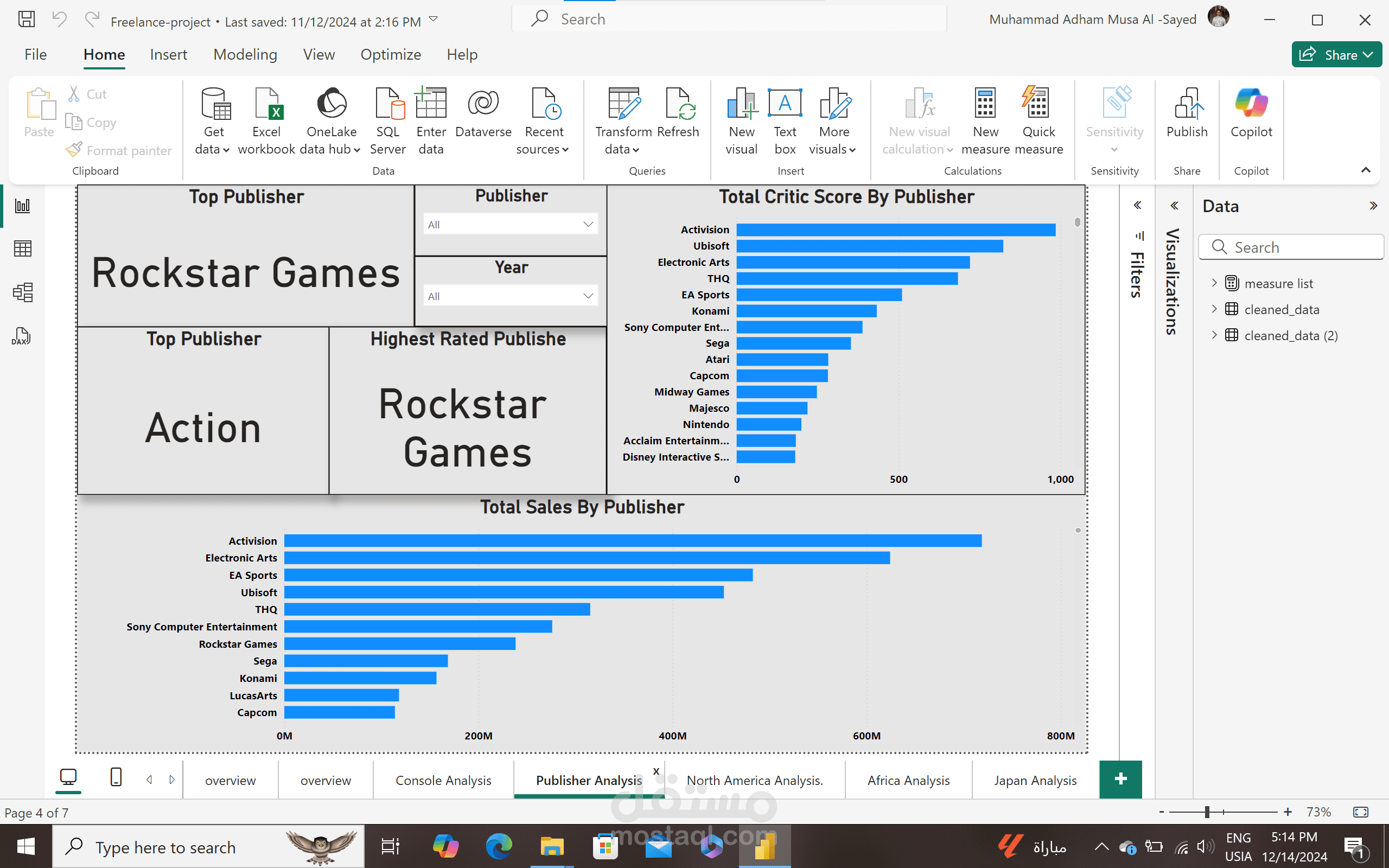
Task: Connect to SQL Server
Action: click(x=387, y=121)
